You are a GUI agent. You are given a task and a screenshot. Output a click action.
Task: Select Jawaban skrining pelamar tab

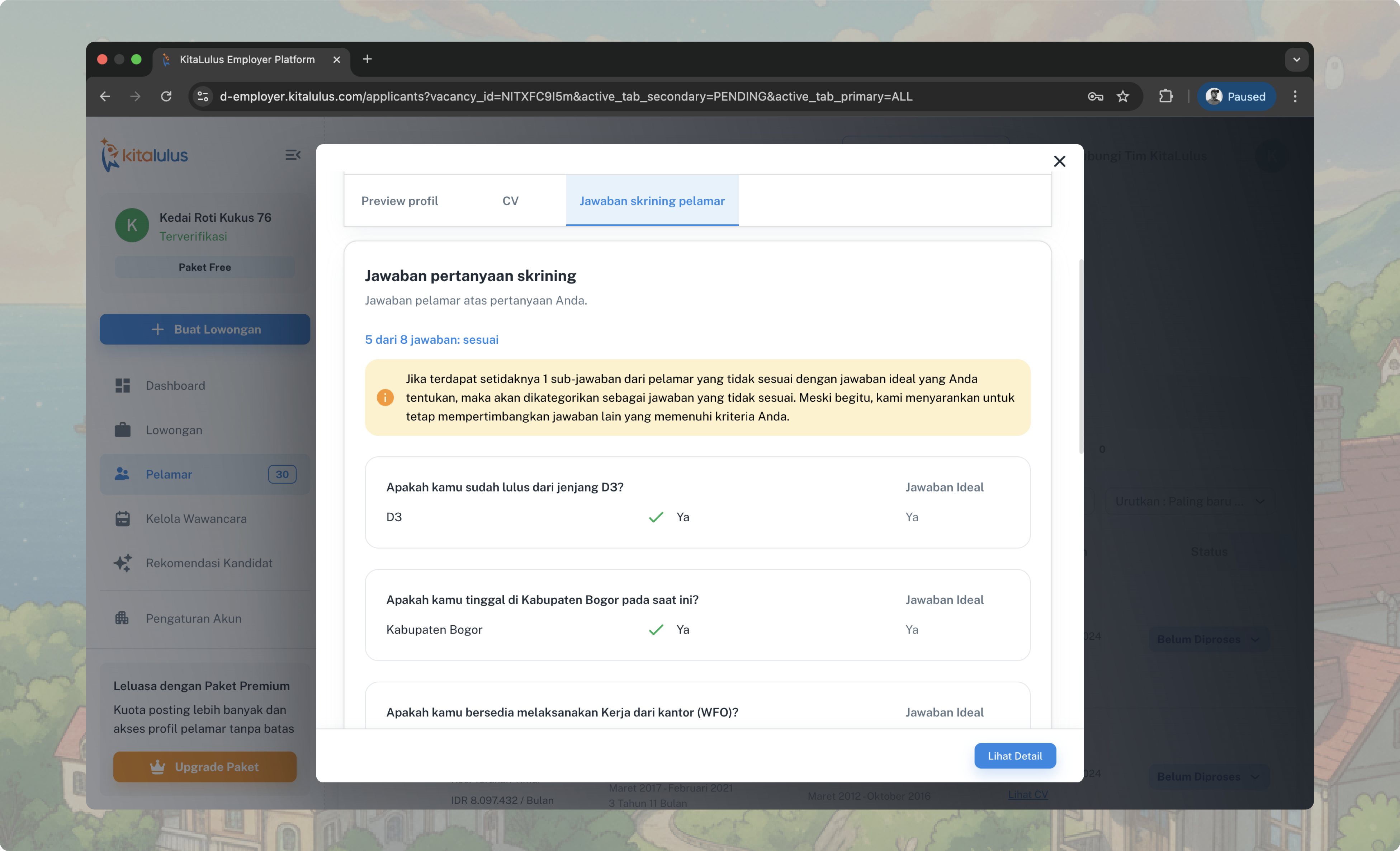[652, 201]
